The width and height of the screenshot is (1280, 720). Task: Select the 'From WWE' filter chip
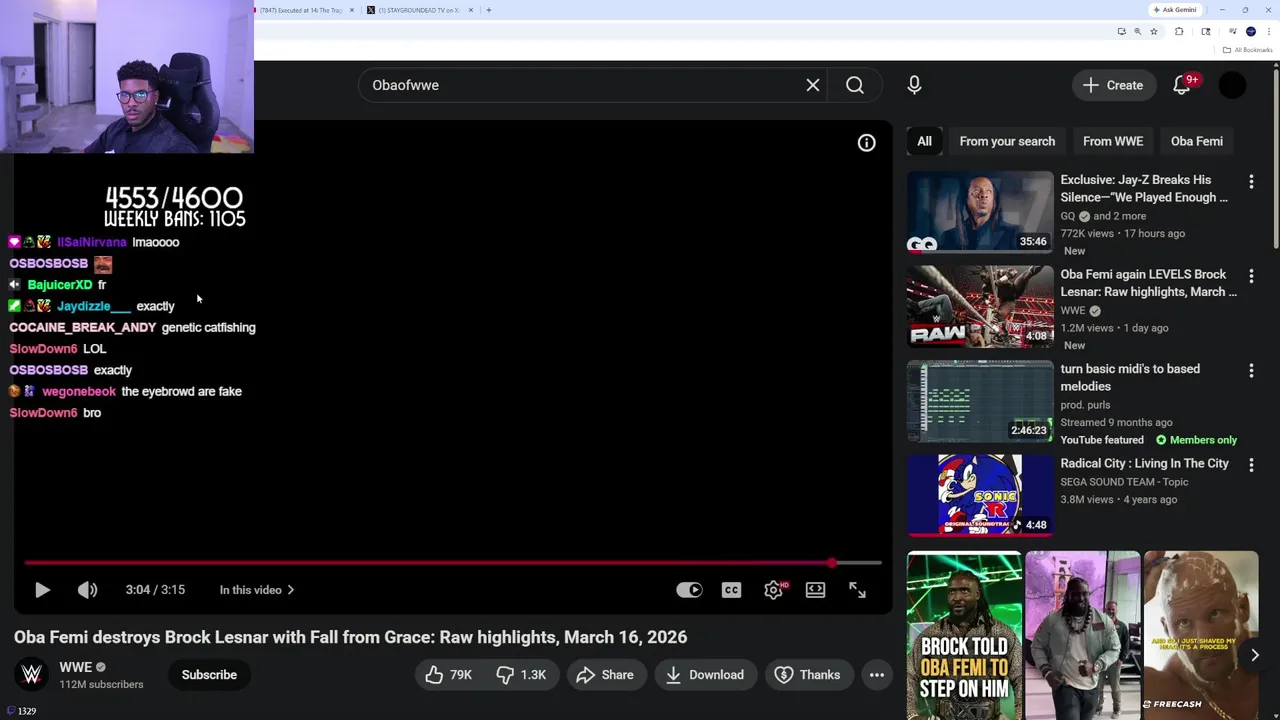pos(1113,141)
